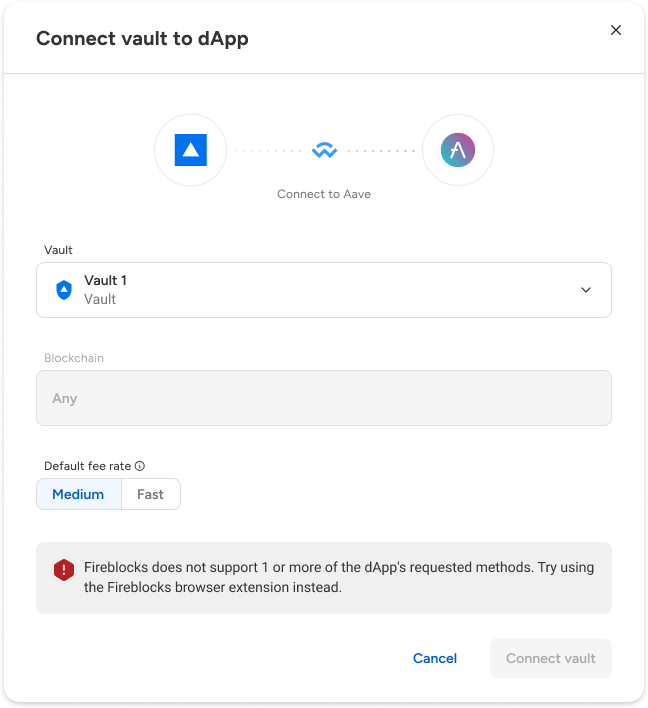Screen dimensions: 648x708
Task: Click the WalletConnect icon between the logos
Action: (324, 150)
